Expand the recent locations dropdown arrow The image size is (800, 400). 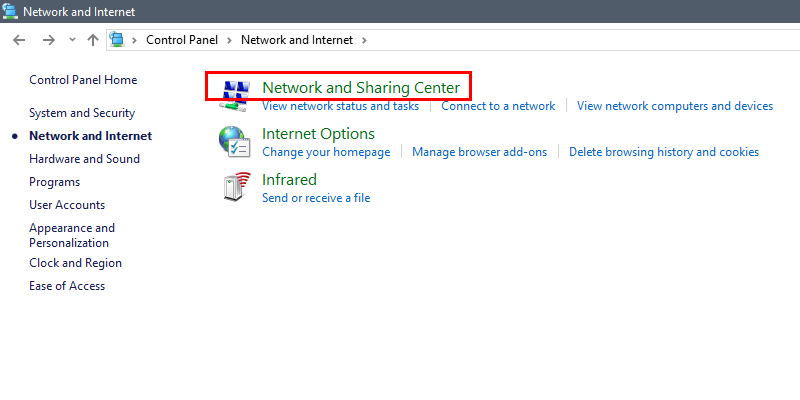point(72,40)
